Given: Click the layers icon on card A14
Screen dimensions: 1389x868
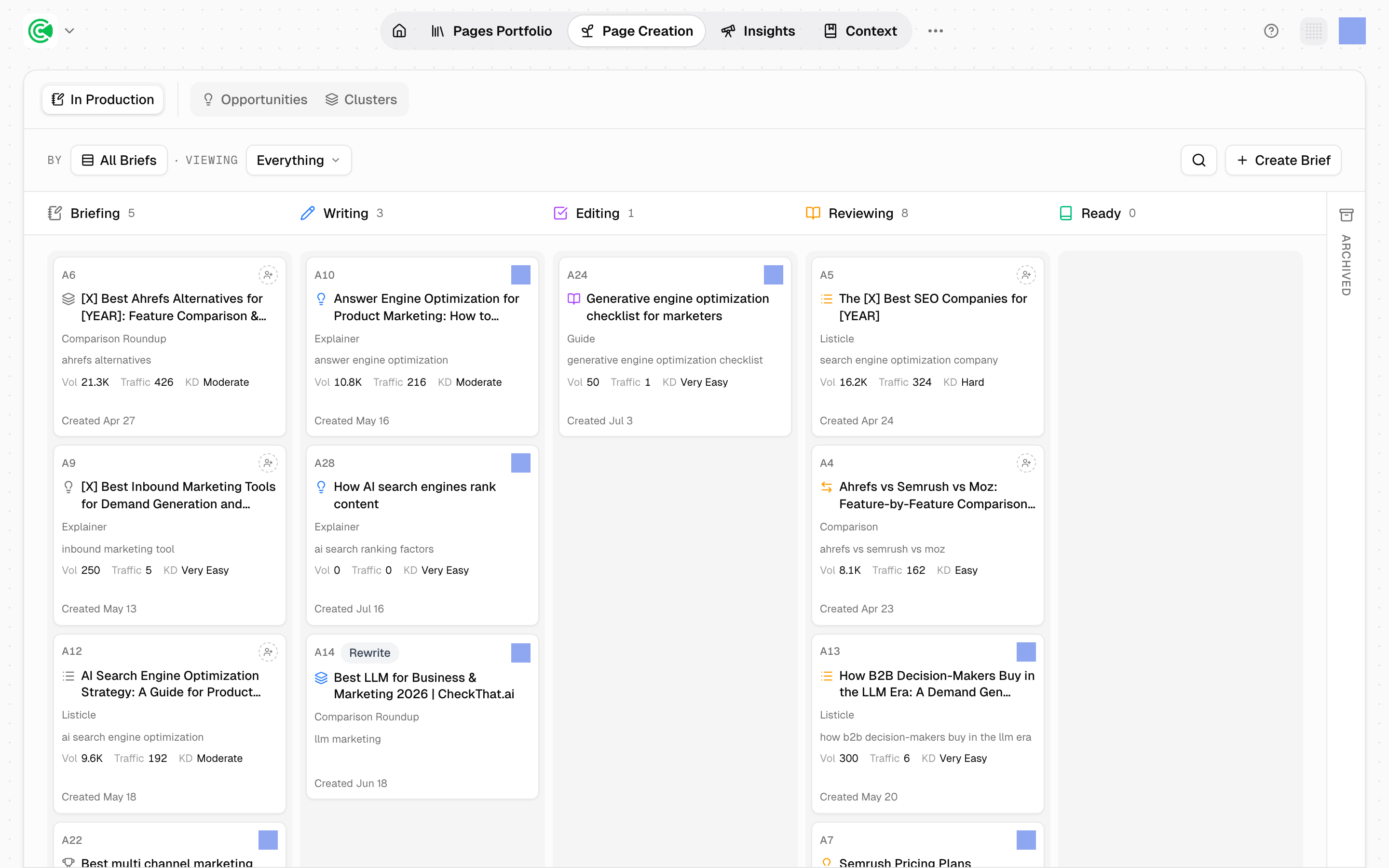Looking at the screenshot, I should (321, 678).
